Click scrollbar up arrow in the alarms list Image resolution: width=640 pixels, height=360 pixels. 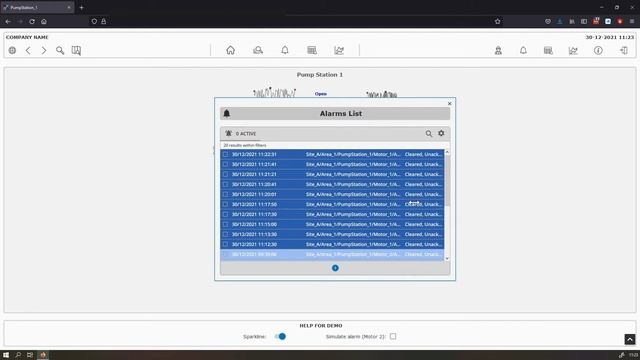click(x=447, y=152)
